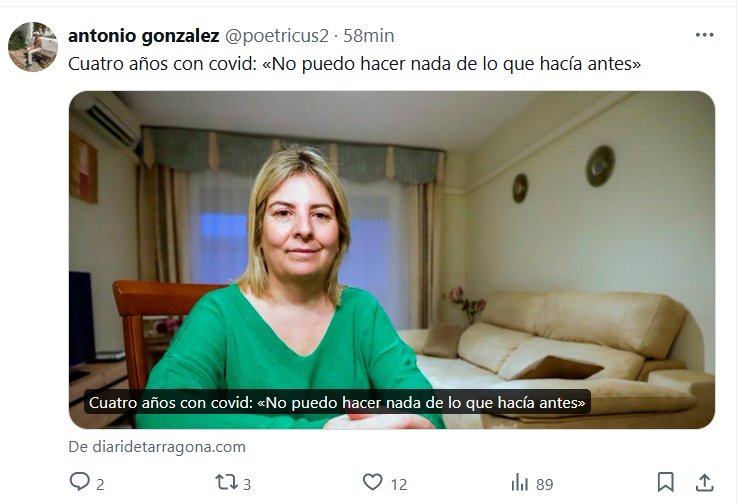Visit the diaridetarragona.com source link
The width and height of the screenshot is (740, 504).
(x=157, y=446)
